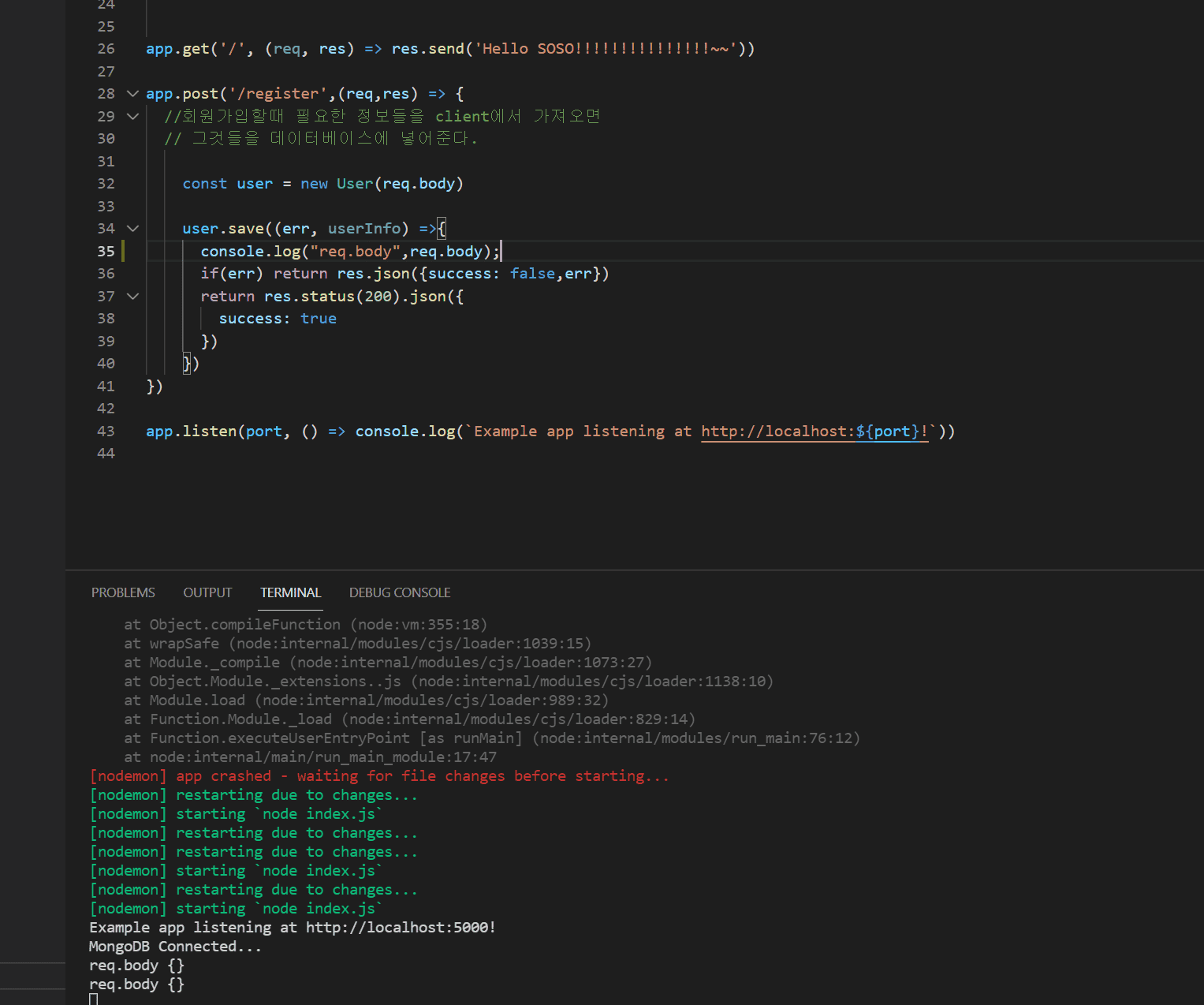Click the red nodemon app crashed message

coord(378,776)
